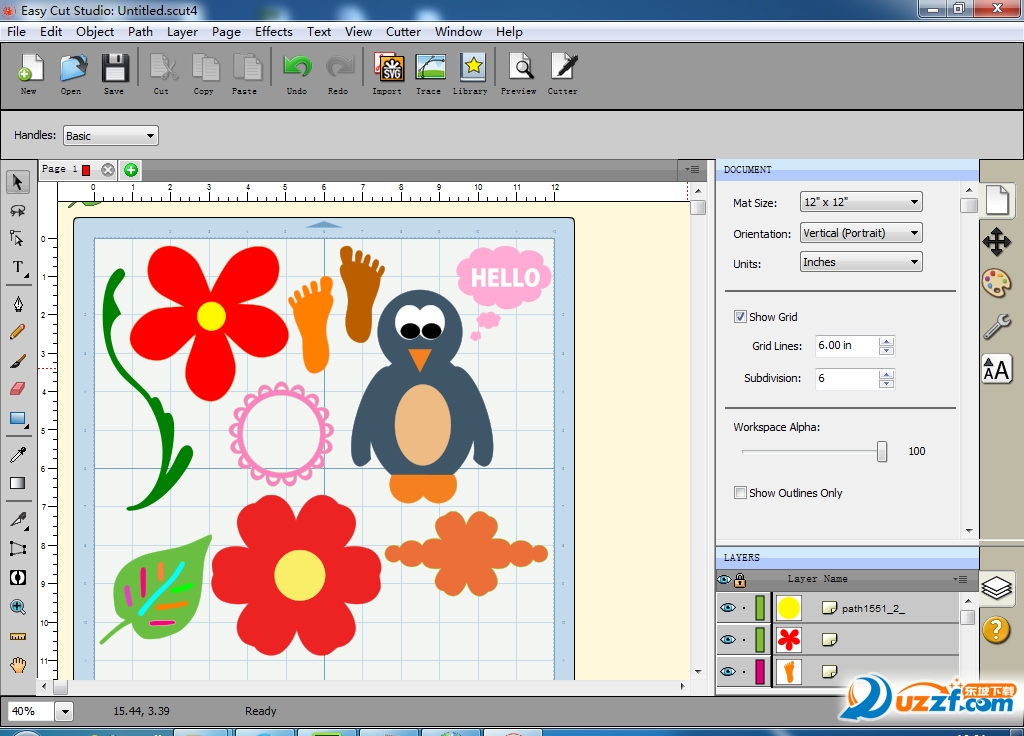Screen dimensions: 1024x736
Task: Choose the Eraser tool
Action: 18,389
